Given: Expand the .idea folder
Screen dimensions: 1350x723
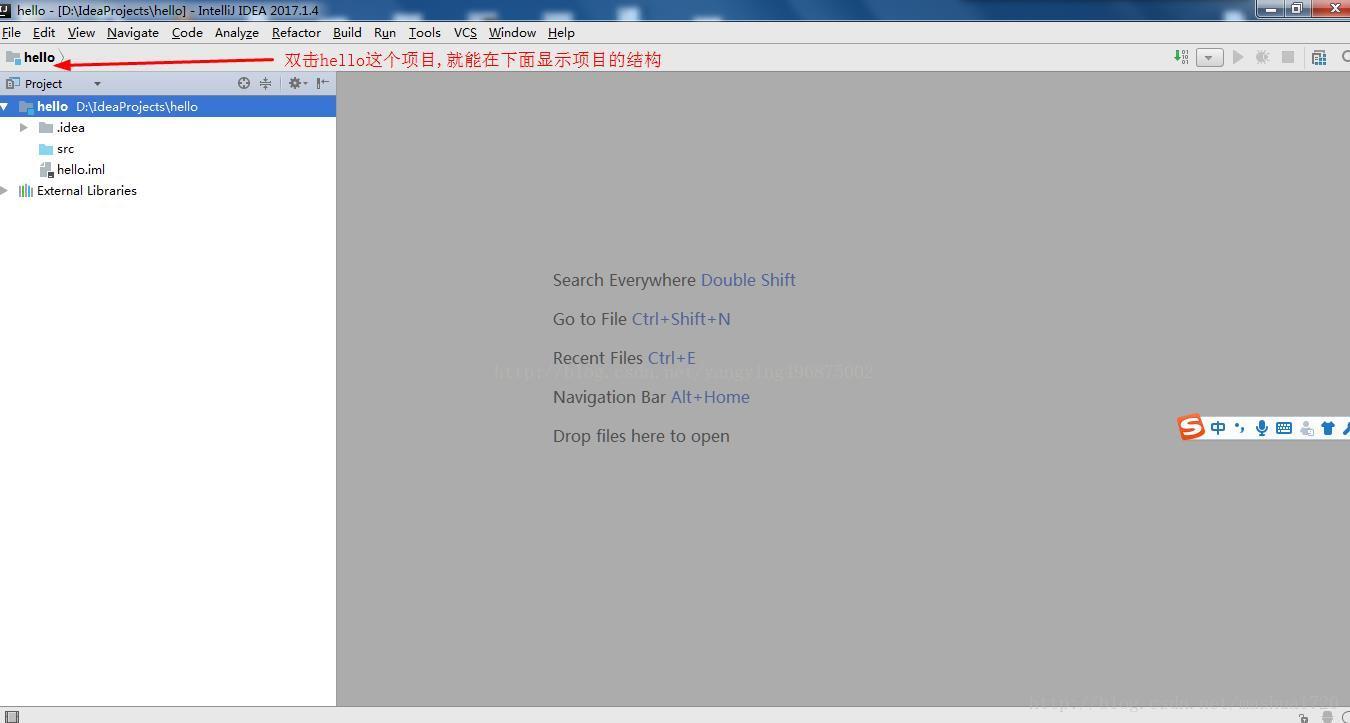Looking at the screenshot, I should 23,127.
